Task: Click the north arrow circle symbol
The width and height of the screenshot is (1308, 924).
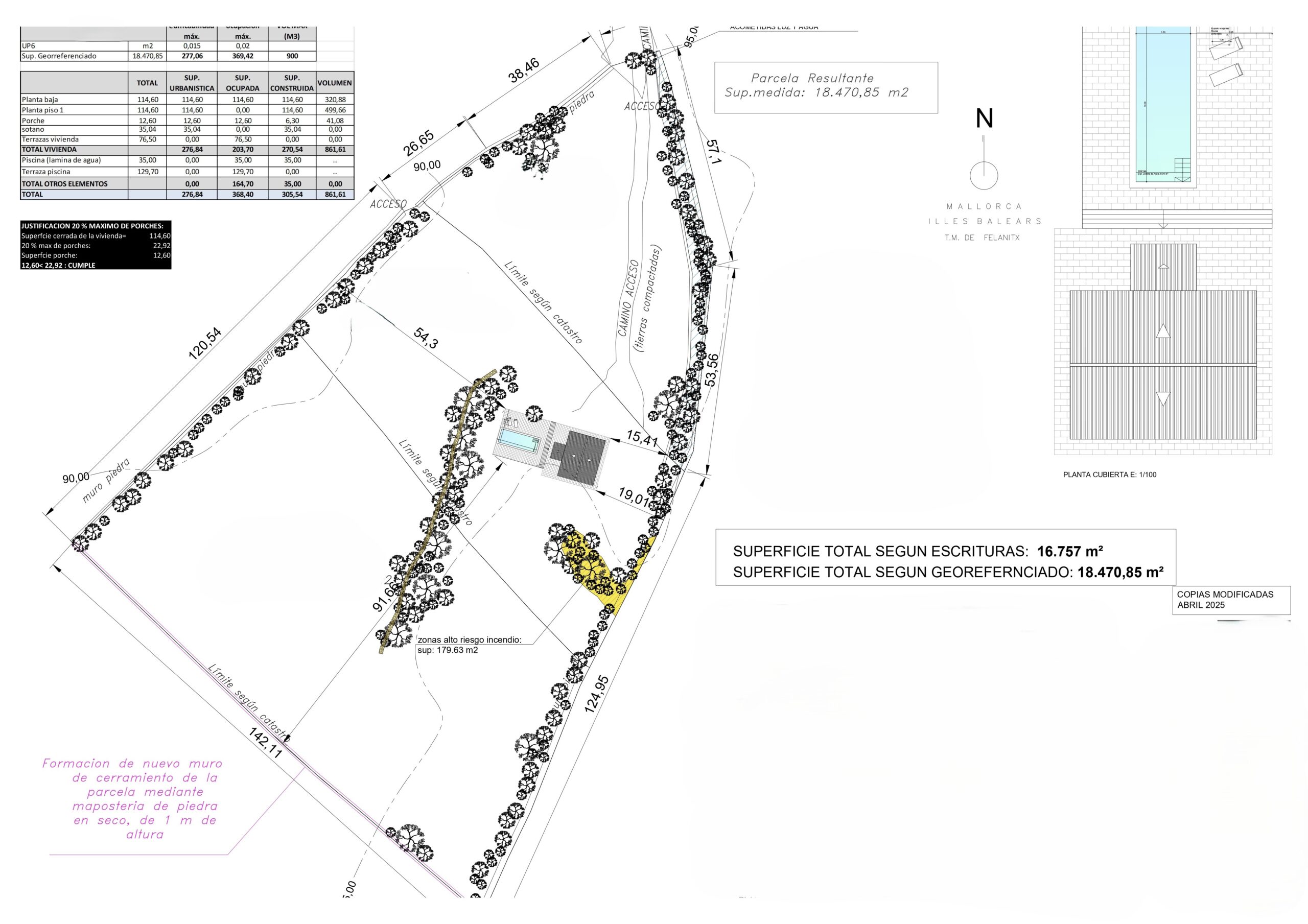Action: pyautogui.click(x=984, y=176)
